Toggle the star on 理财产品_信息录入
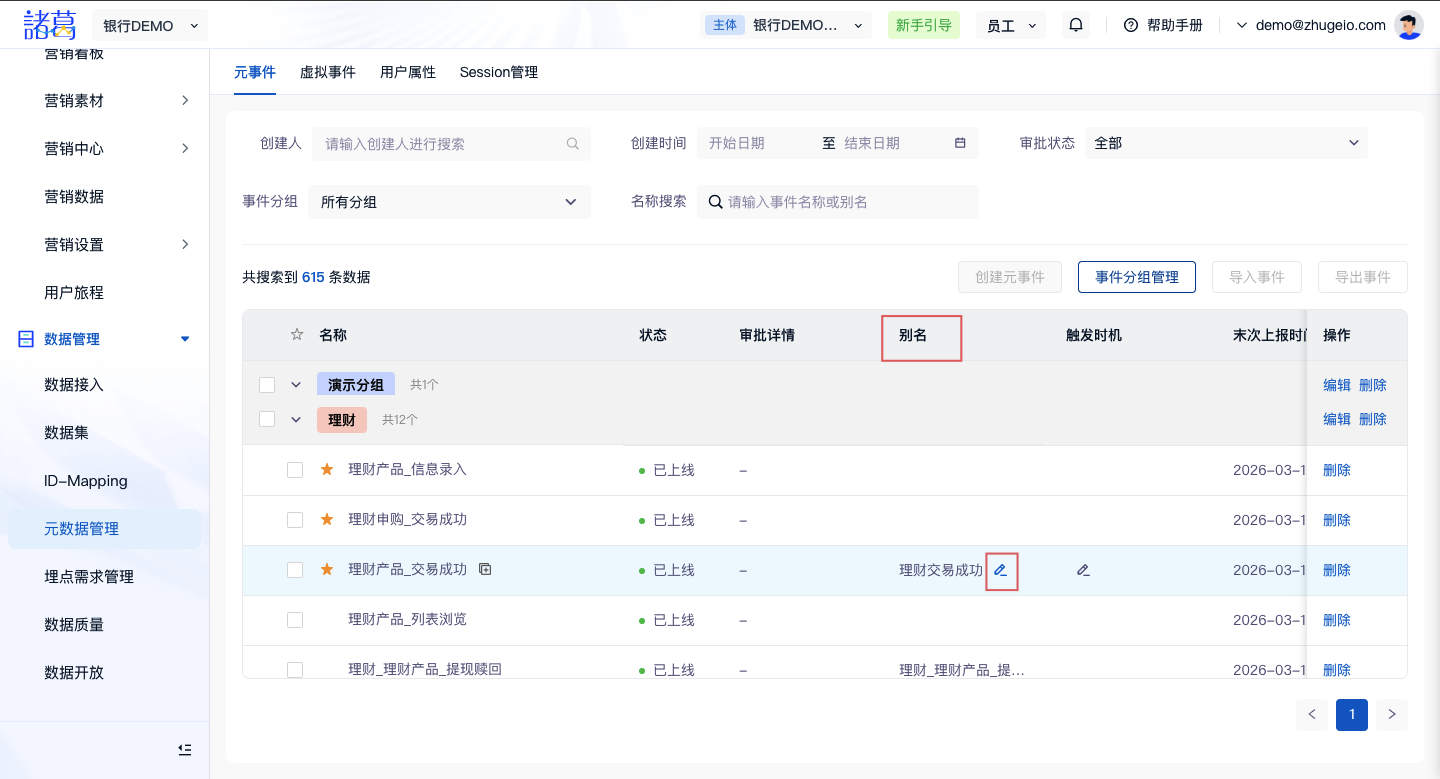The height and width of the screenshot is (779, 1440). (326, 470)
